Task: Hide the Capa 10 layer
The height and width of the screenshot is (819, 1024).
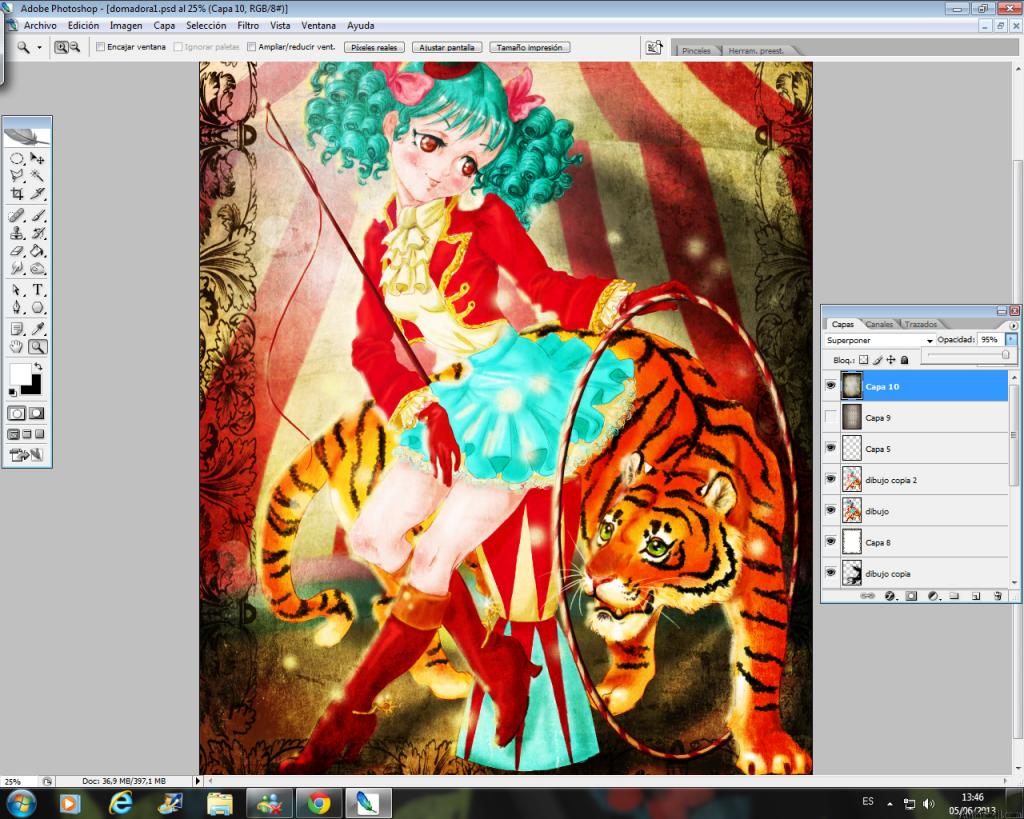Action: pyautogui.click(x=831, y=386)
